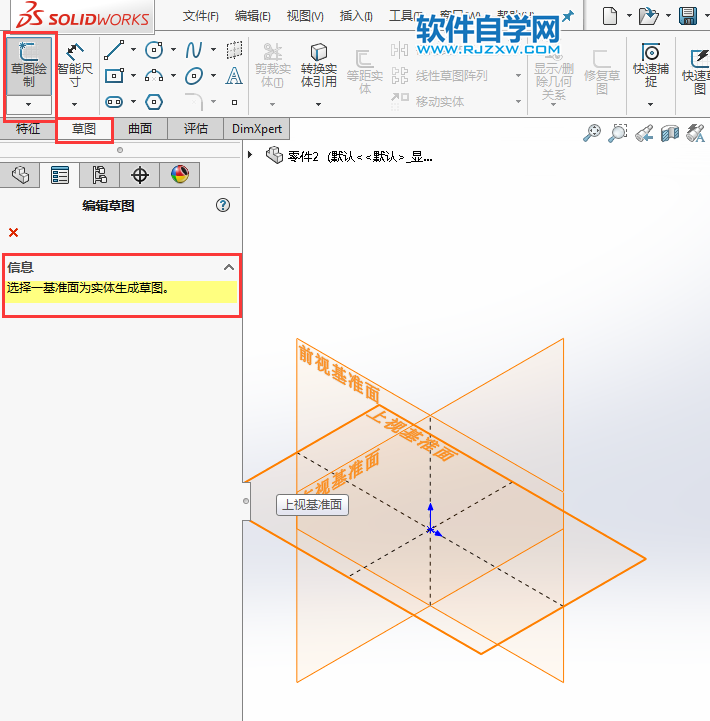Switch to the 曲面 tab
The width and height of the screenshot is (710, 721).
click(140, 128)
